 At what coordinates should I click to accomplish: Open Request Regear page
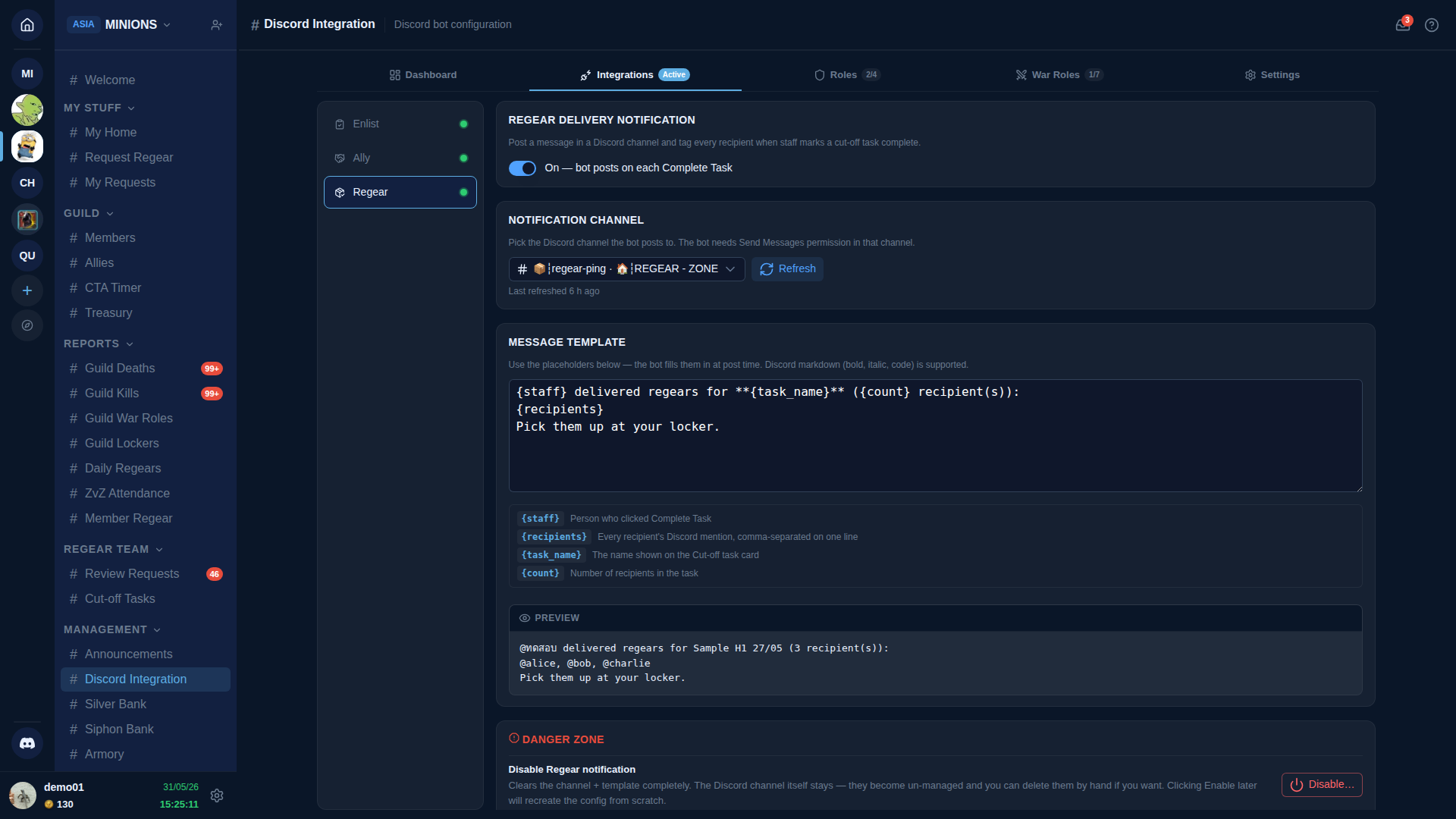[146, 158]
